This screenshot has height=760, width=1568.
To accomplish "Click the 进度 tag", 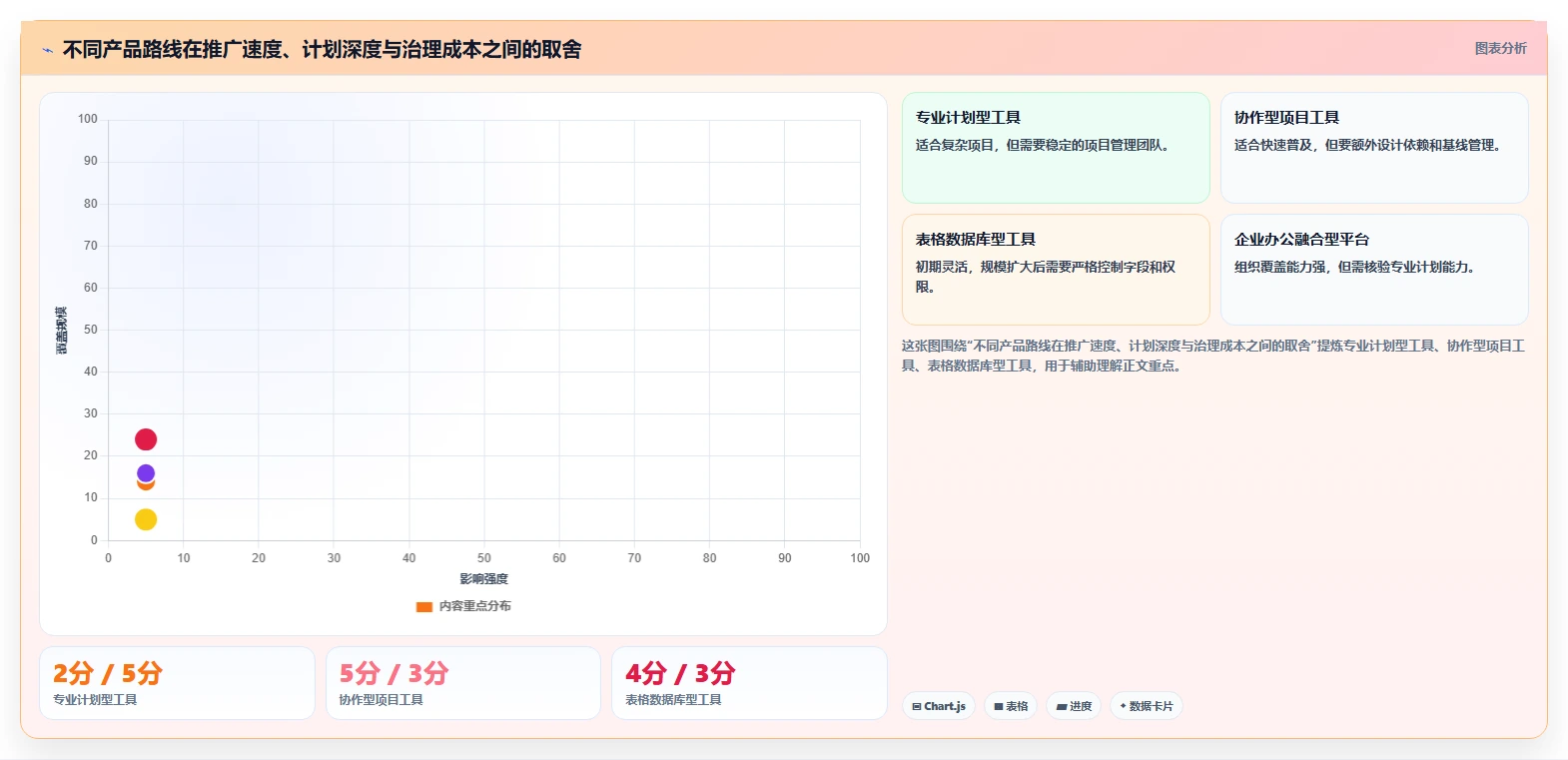I will [x=1074, y=706].
